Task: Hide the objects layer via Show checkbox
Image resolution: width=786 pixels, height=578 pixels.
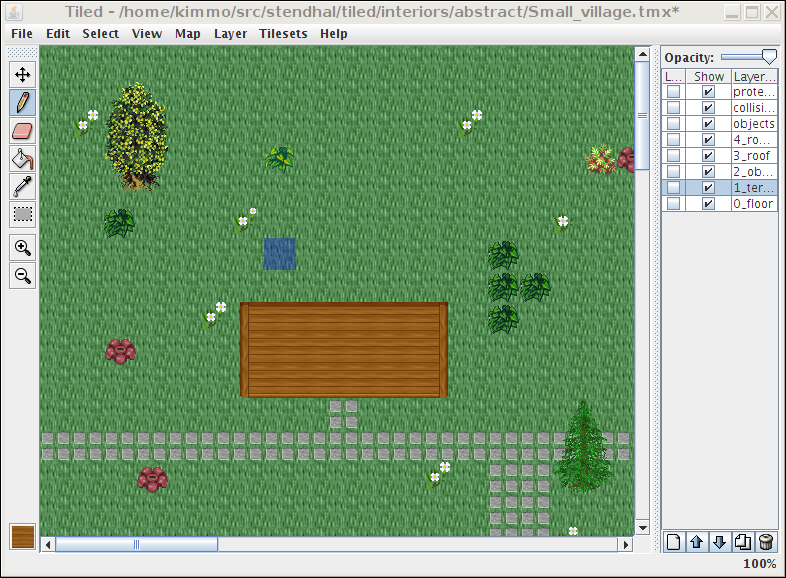Action: (708, 124)
